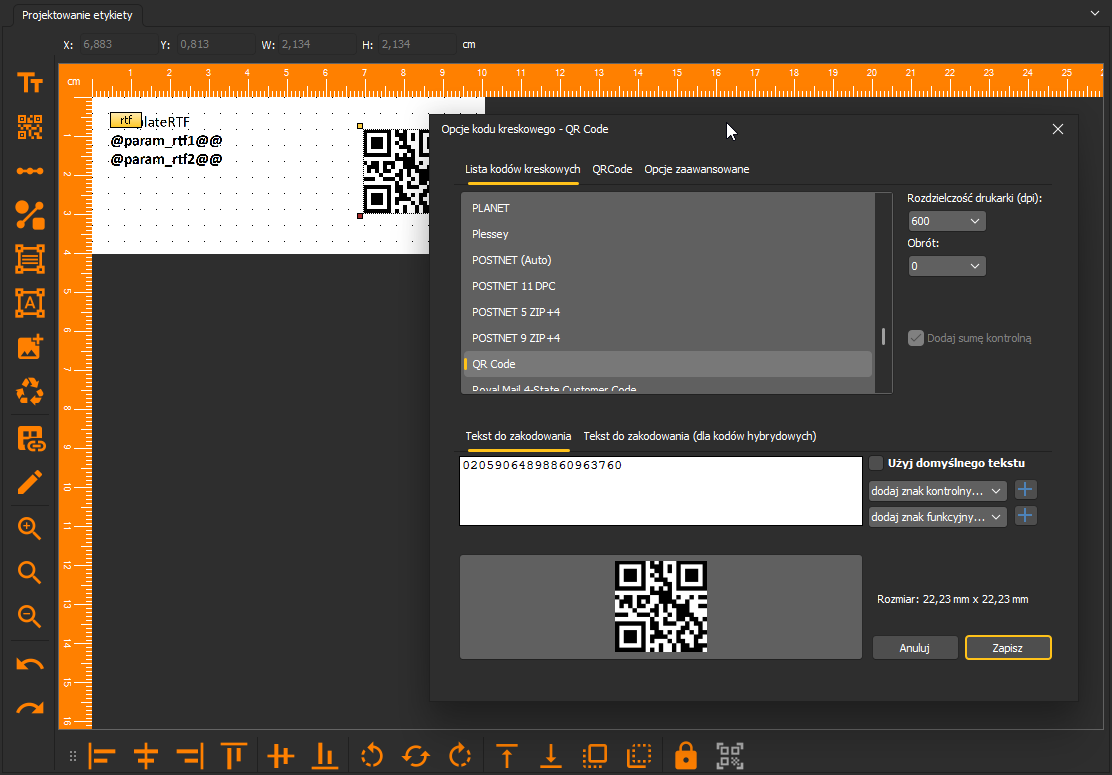
Task: Align objects to the bottom edge
Action: click(324, 756)
